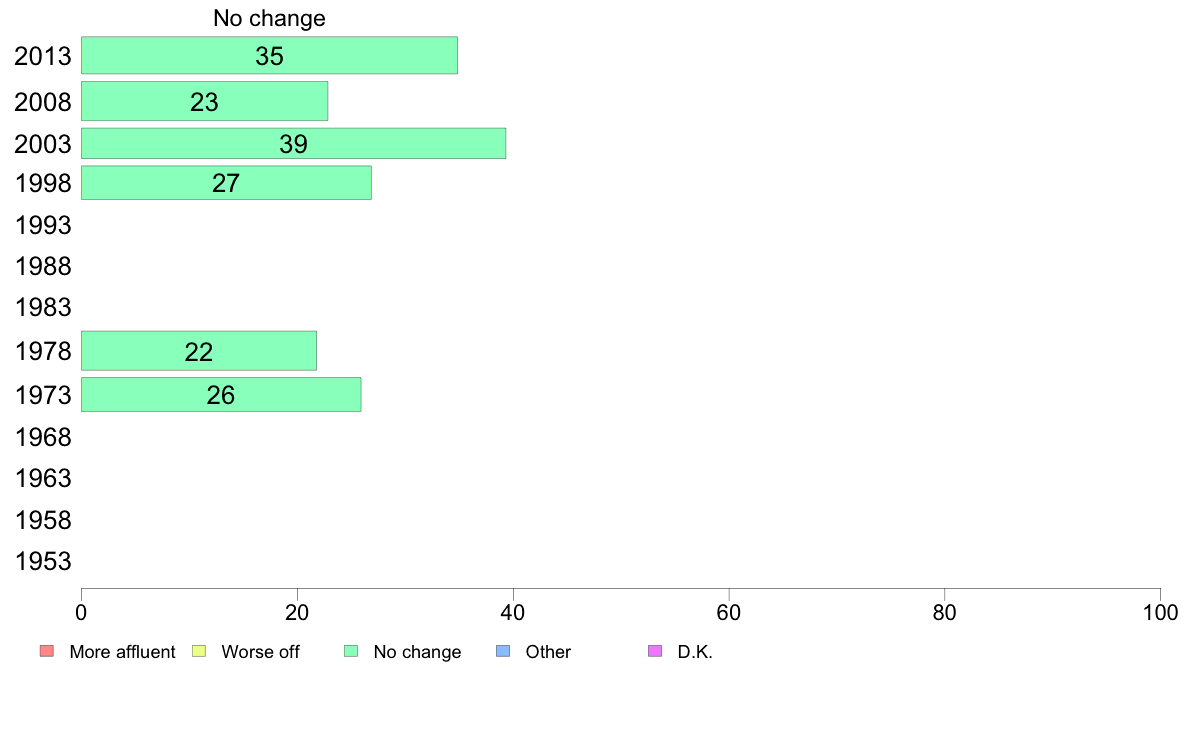Click the purple D.K. legend swatch
The width and height of the screenshot is (1188, 736).
tap(655, 651)
